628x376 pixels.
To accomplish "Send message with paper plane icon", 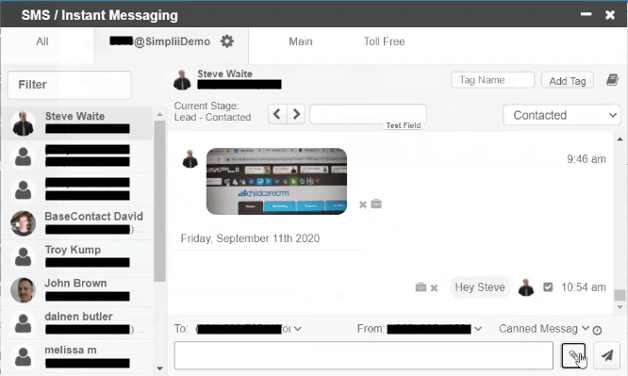I will (x=607, y=355).
